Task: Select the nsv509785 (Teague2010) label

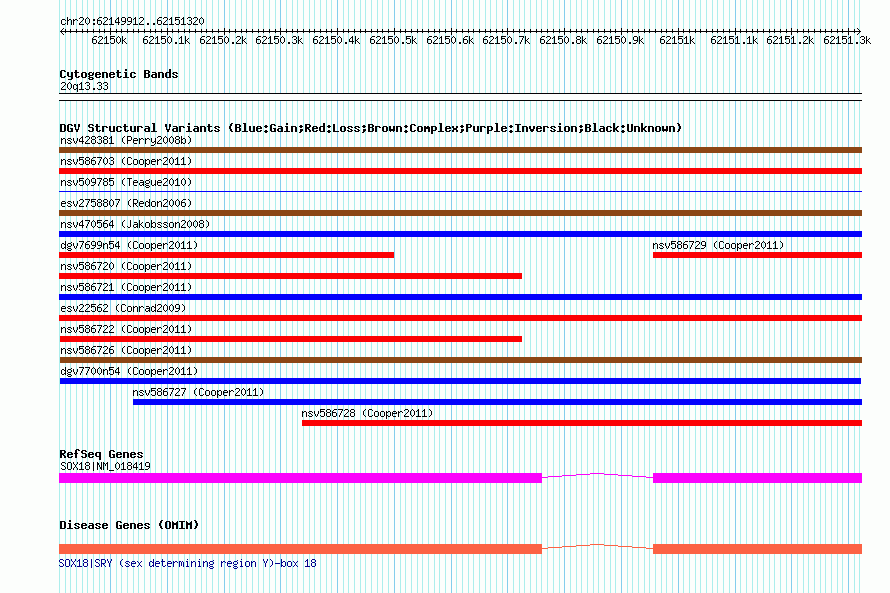Action: [126, 182]
